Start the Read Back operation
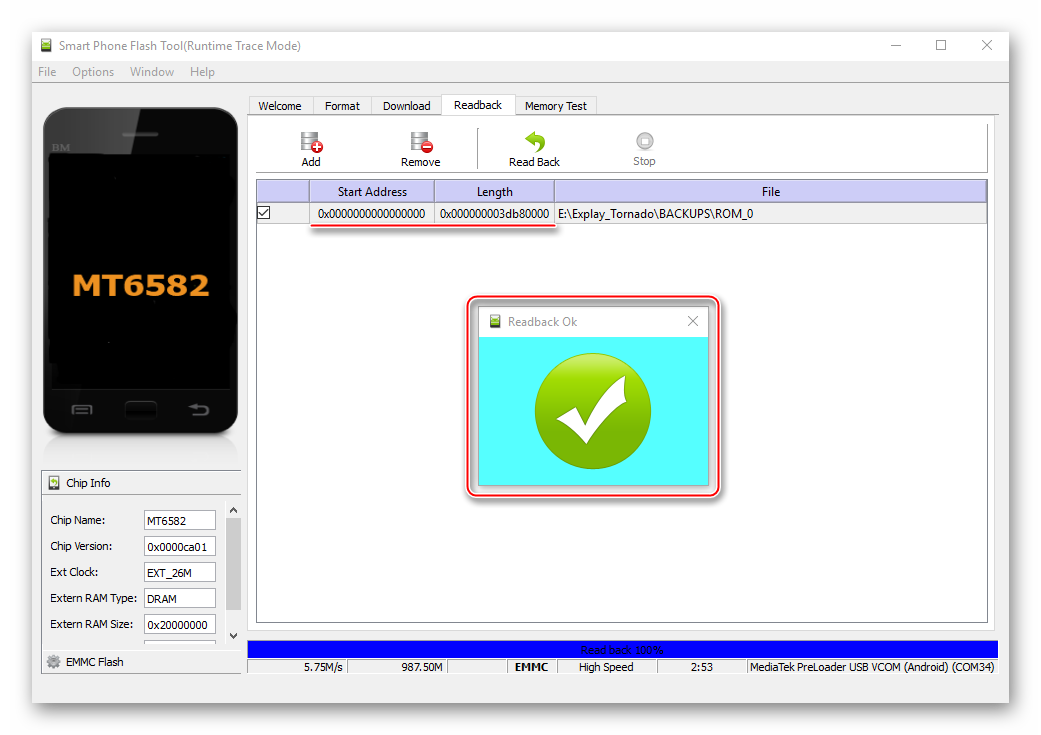Viewport: 1041px width, 735px height. click(x=534, y=149)
